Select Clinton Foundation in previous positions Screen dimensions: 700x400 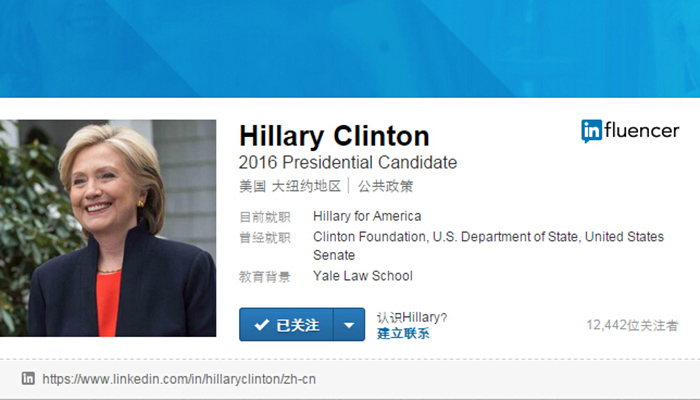[x=370, y=237]
